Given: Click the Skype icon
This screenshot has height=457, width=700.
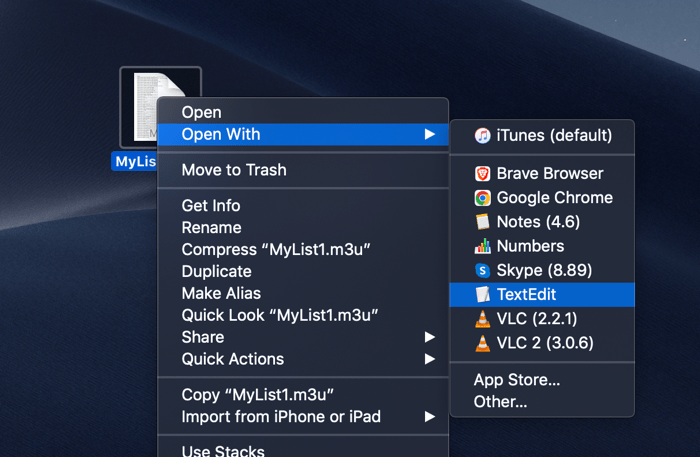Looking at the screenshot, I should (482, 270).
